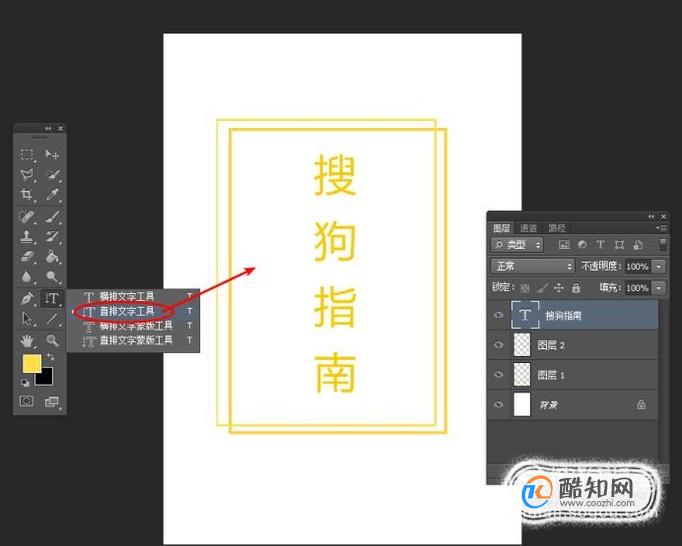Filter layers by type layers

601,245
